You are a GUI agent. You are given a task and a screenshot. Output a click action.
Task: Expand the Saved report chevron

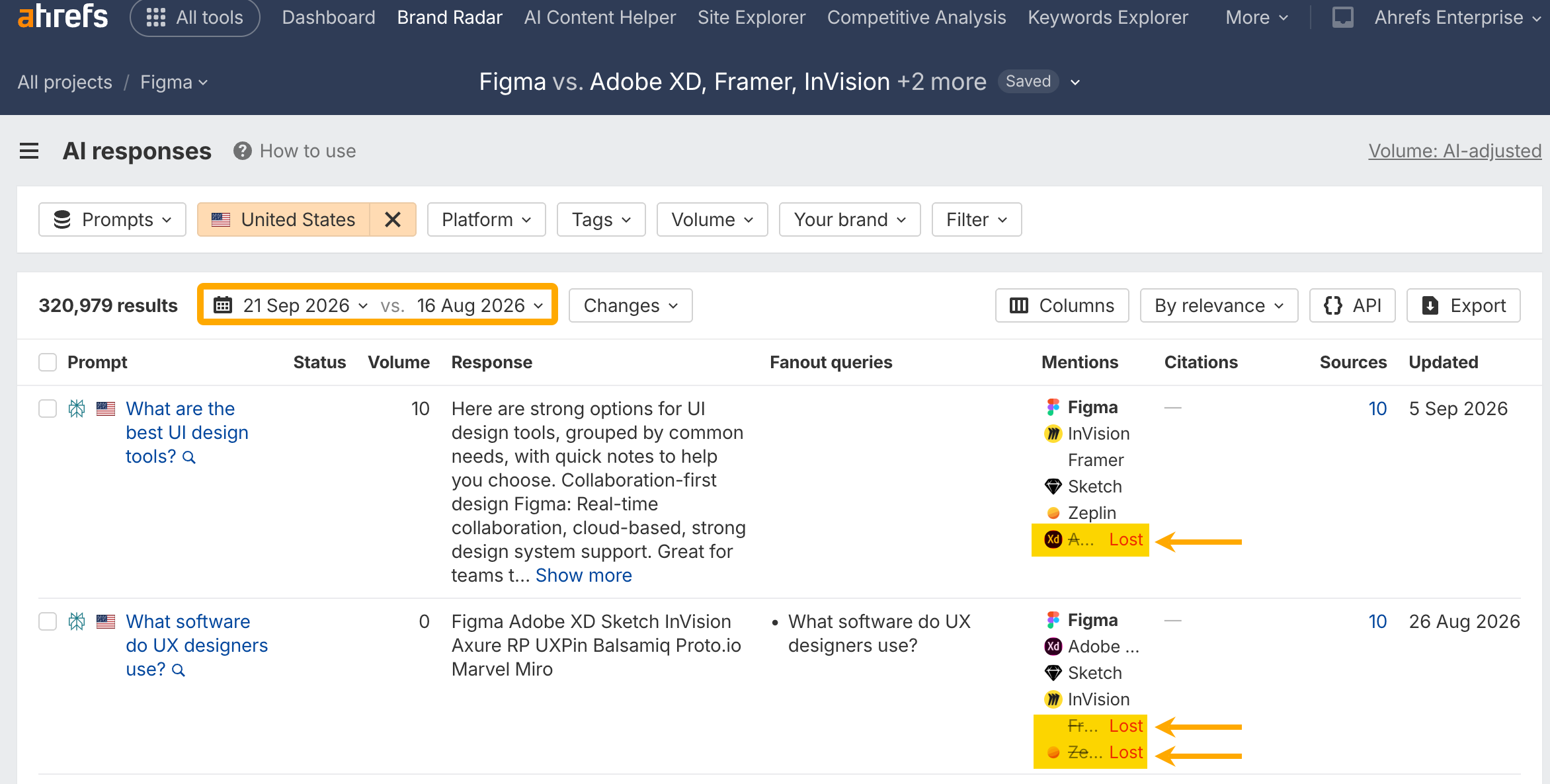1075,82
